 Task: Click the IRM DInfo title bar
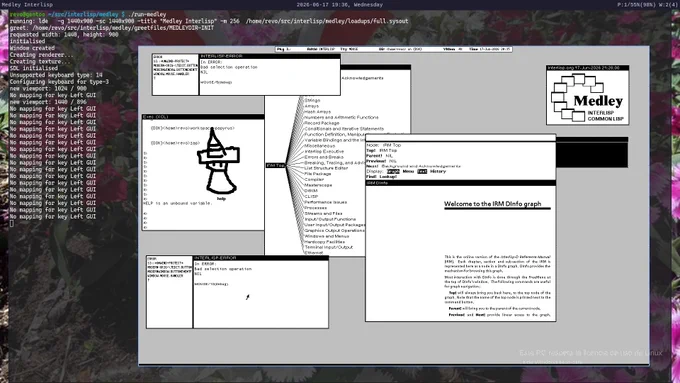(461, 183)
